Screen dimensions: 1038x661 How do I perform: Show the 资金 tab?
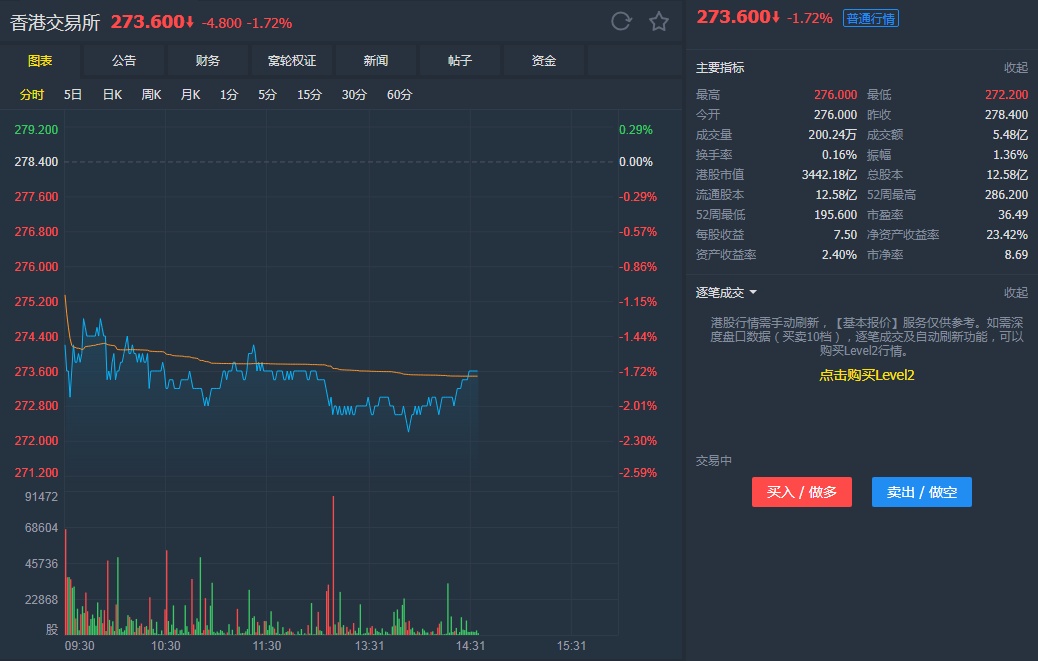pos(544,60)
